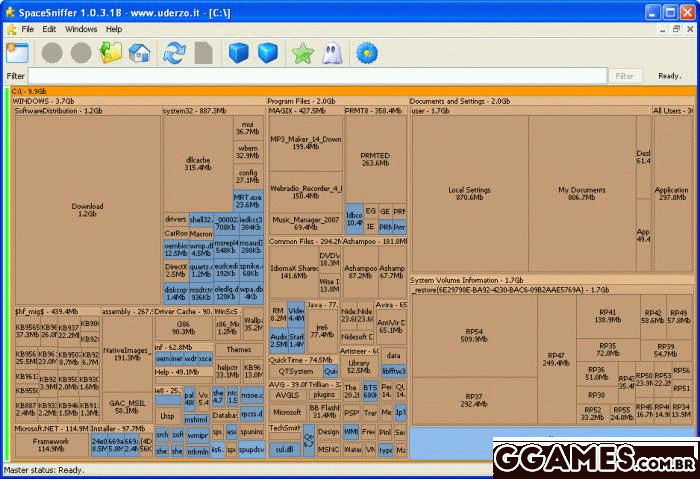Viewport: 700px width, 479px height.
Task: Select the dllcache 315.4Mb folder block
Action: (197, 163)
